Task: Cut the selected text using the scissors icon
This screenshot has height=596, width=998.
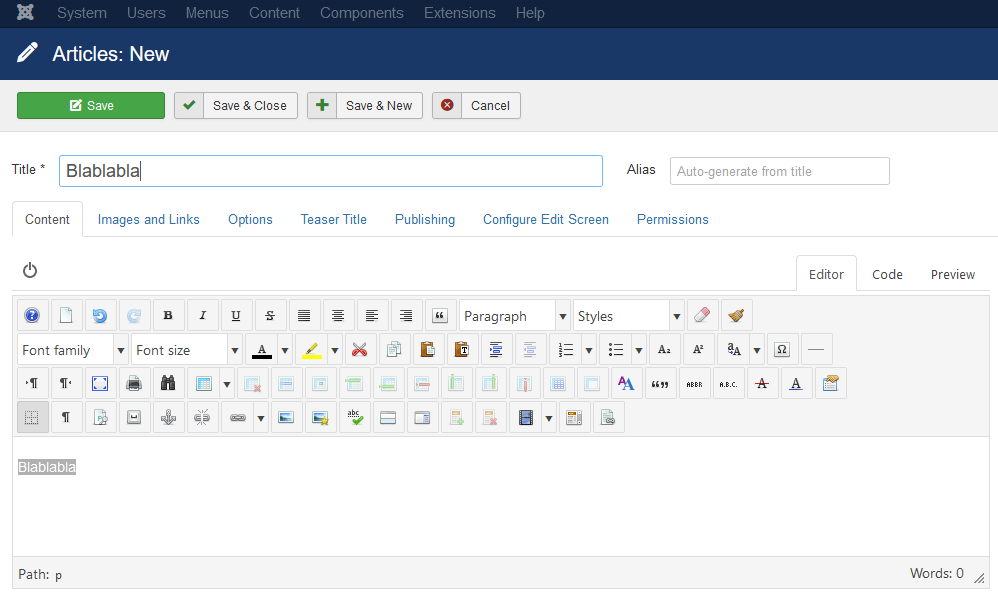Action: click(x=358, y=349)
